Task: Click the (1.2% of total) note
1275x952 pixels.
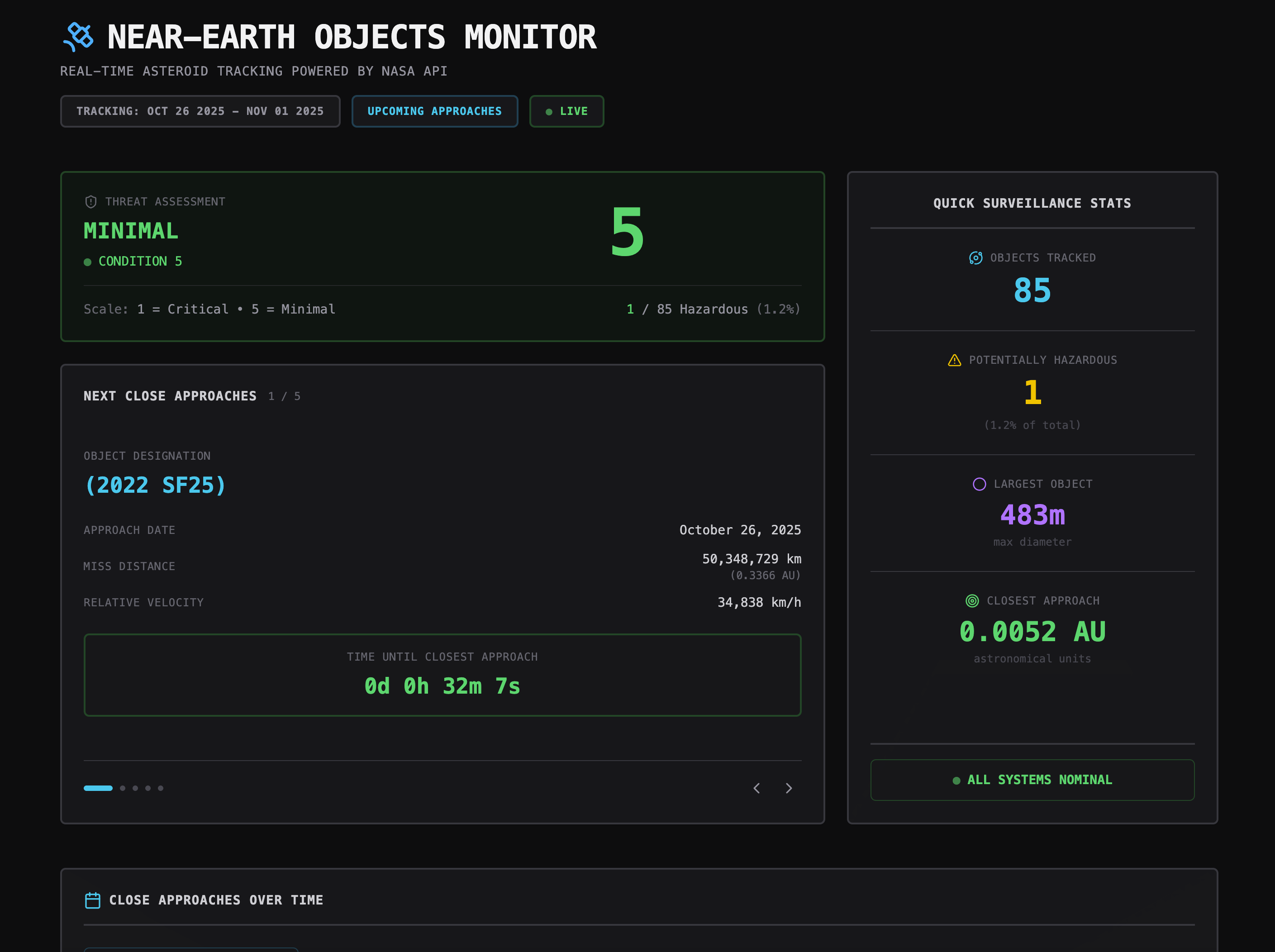Action: pyautogui.click(x=1032, y=425)
